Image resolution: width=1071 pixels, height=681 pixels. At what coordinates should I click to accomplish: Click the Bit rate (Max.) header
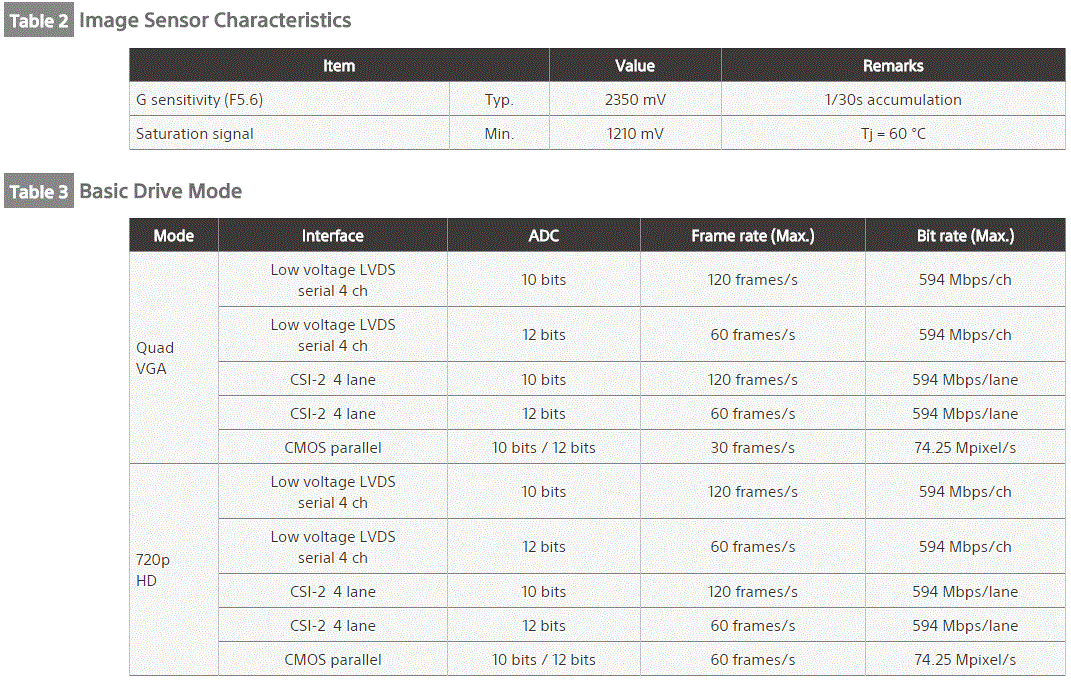[x=965, y=236]
